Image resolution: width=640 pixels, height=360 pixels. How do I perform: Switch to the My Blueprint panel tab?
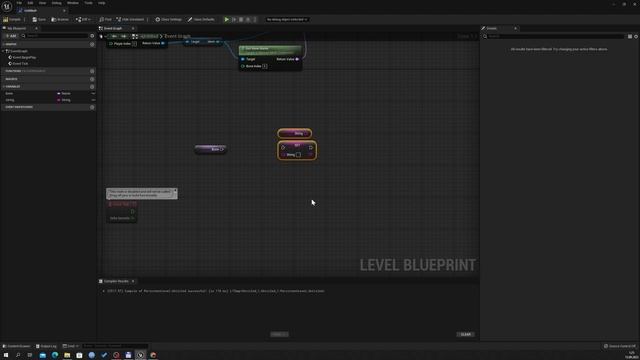[17, 28]
